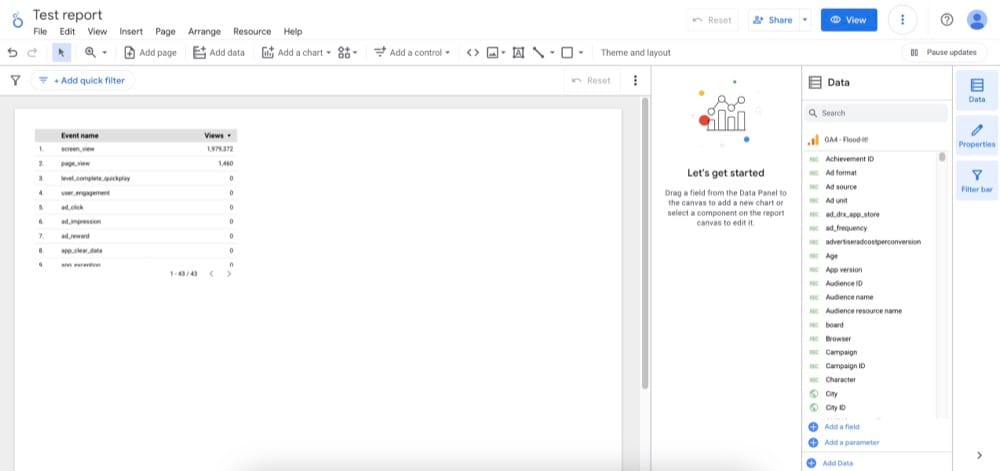Viewport: 1000px width, 471px height.
Task: Switch to the Data side tab
Action: [x=976, y=91]
